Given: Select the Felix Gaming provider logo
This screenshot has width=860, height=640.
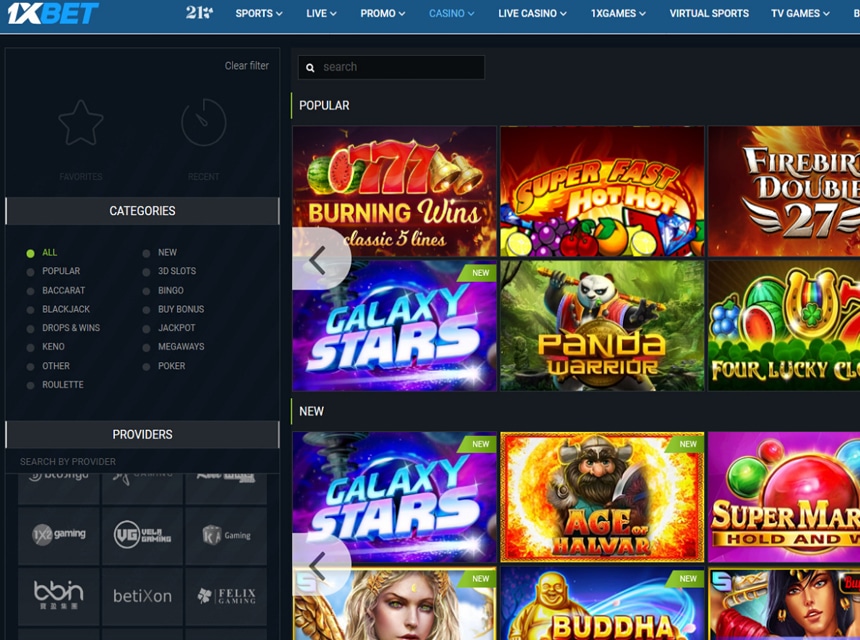Looking at the screenshot, I should click(x=226, y=595).
